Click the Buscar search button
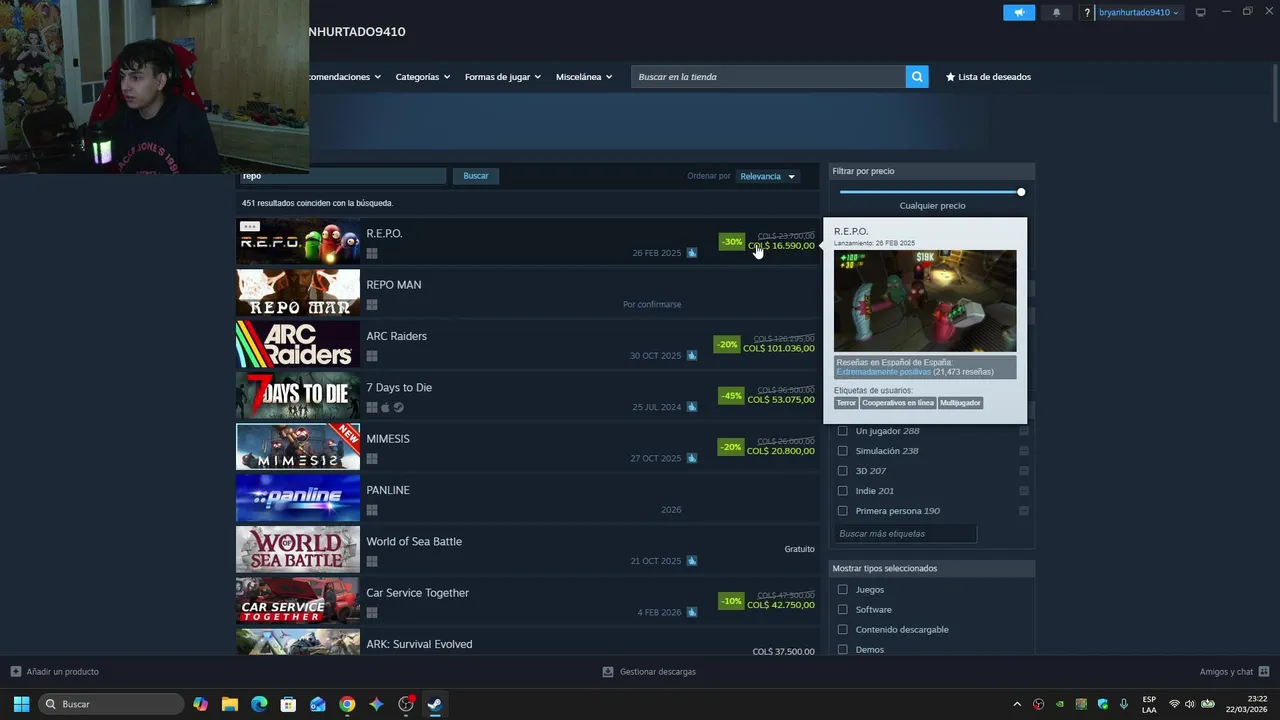Viewport: 1280px width, 720px height. pos(476,176)
